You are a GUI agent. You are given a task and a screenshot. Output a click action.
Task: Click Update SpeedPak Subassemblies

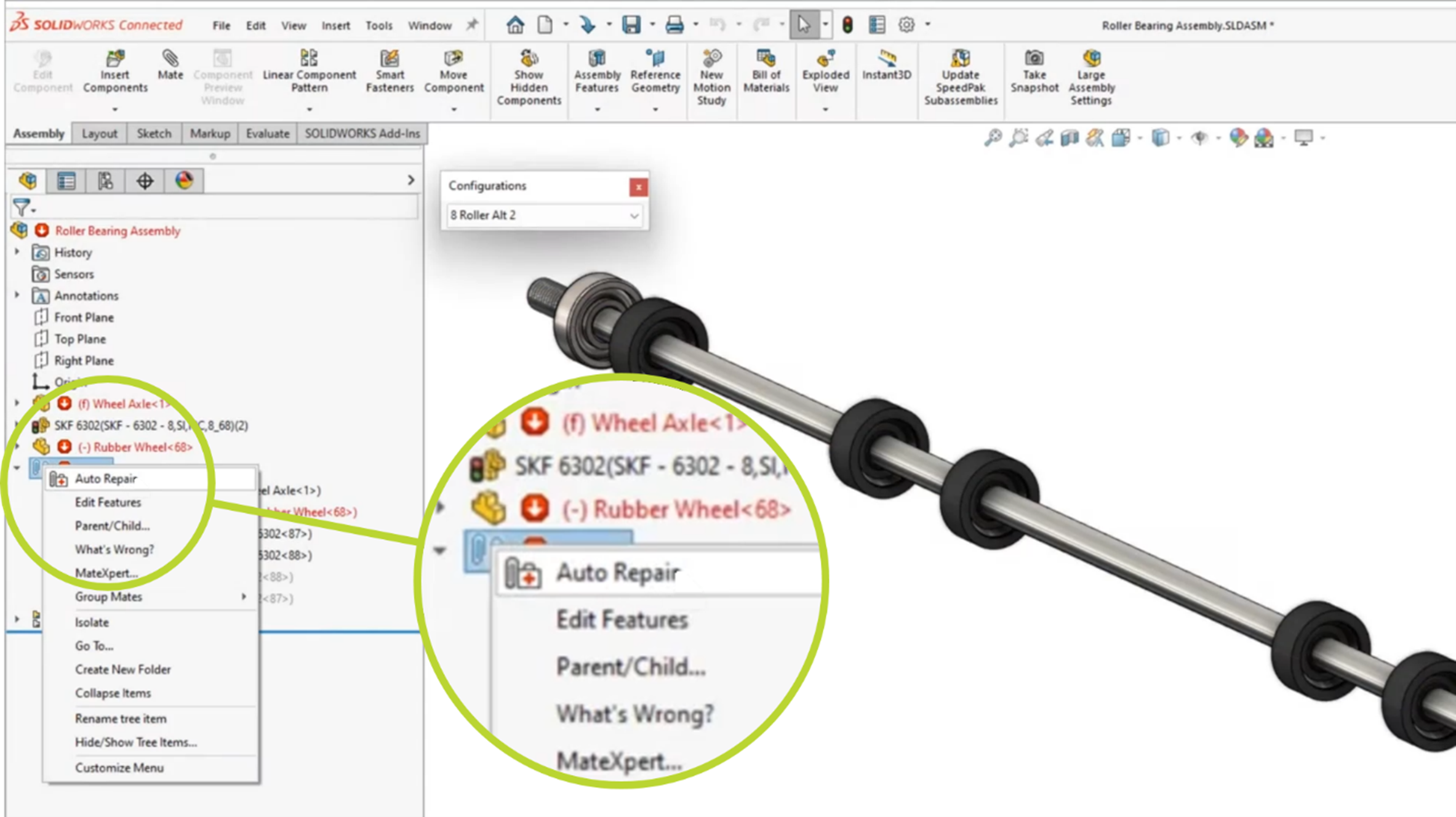tap(960, 78)
